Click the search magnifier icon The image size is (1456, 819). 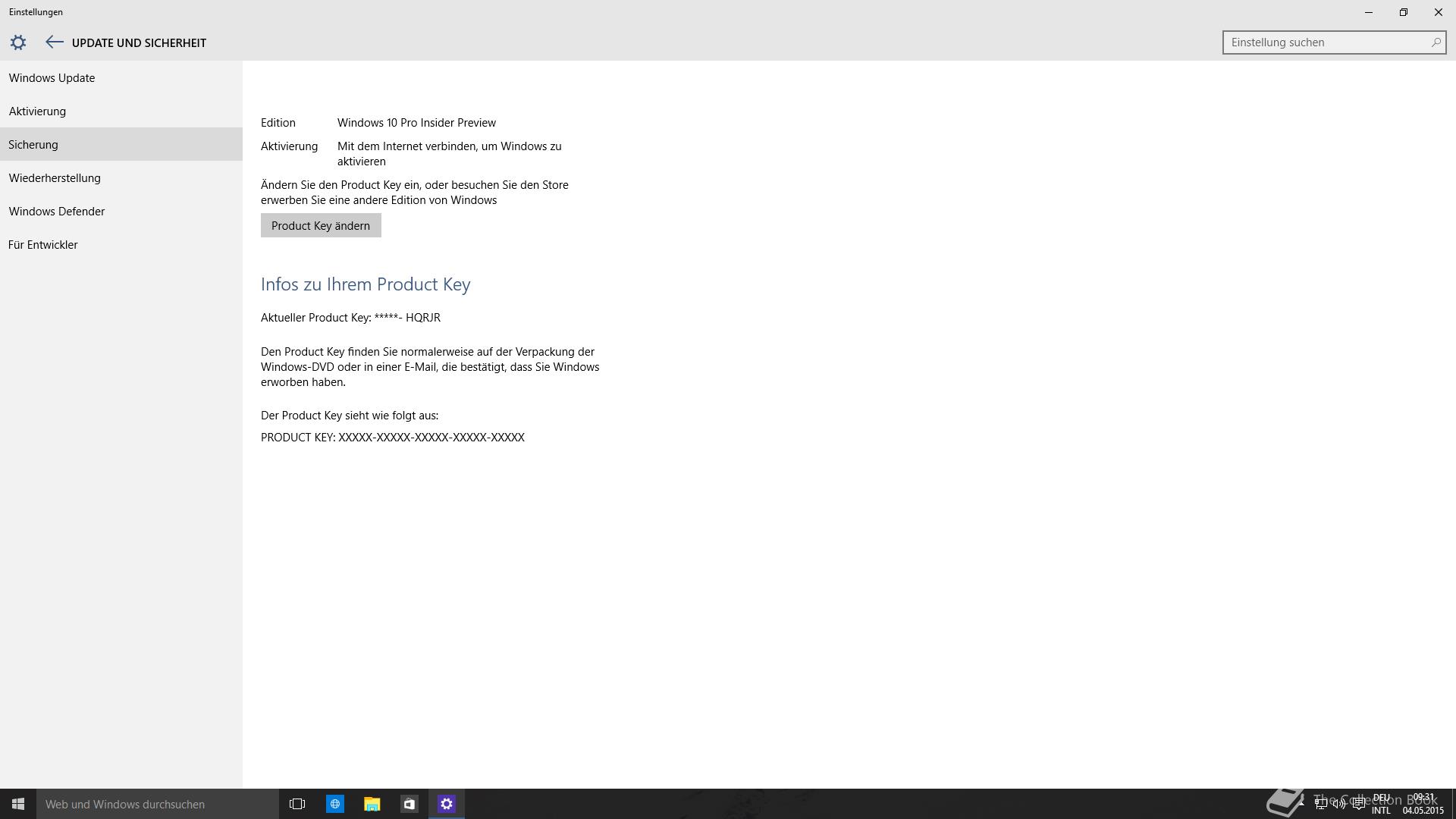tap(1436, 42)
